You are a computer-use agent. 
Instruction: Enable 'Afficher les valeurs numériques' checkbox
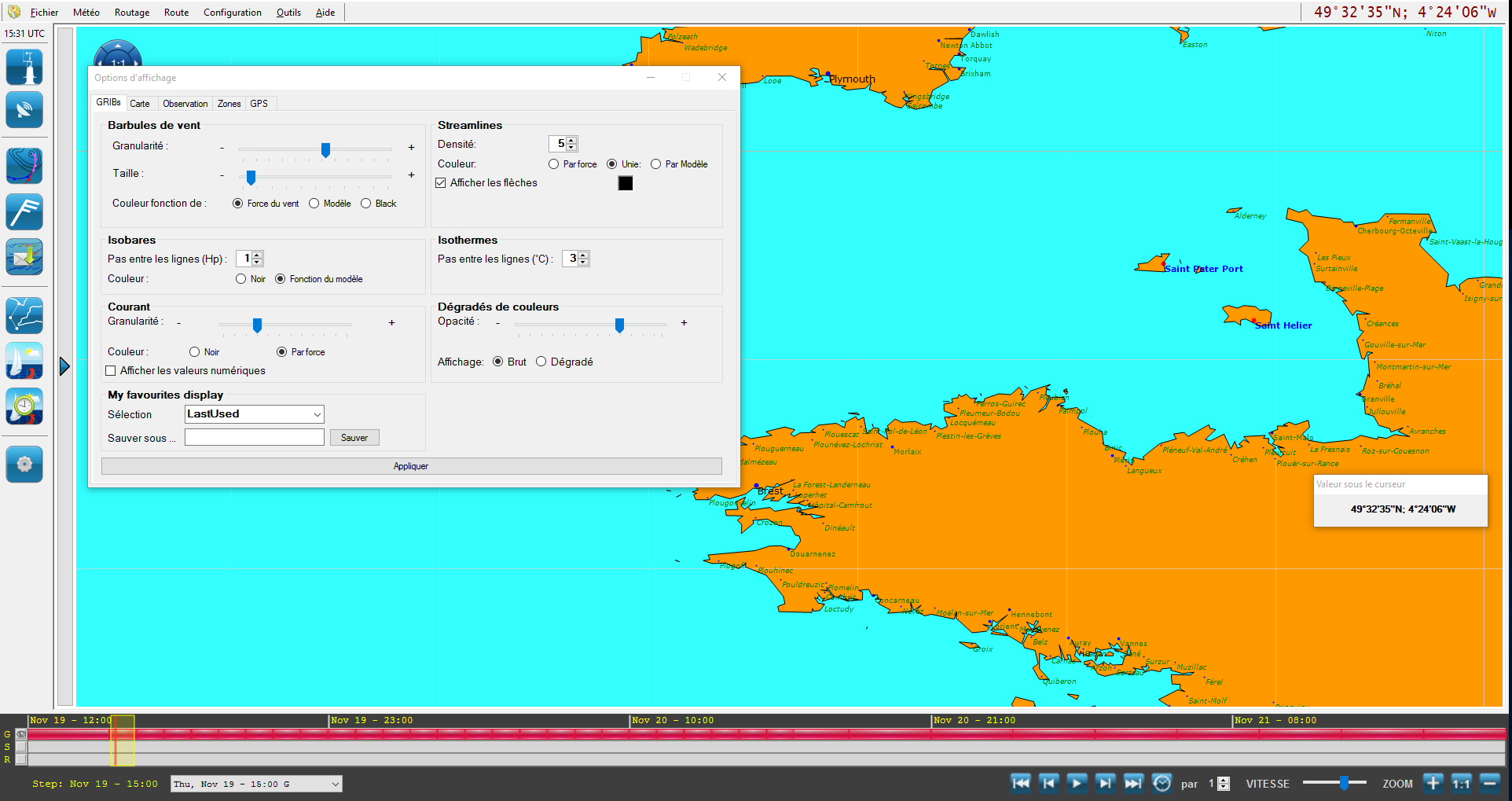[111, 371]
